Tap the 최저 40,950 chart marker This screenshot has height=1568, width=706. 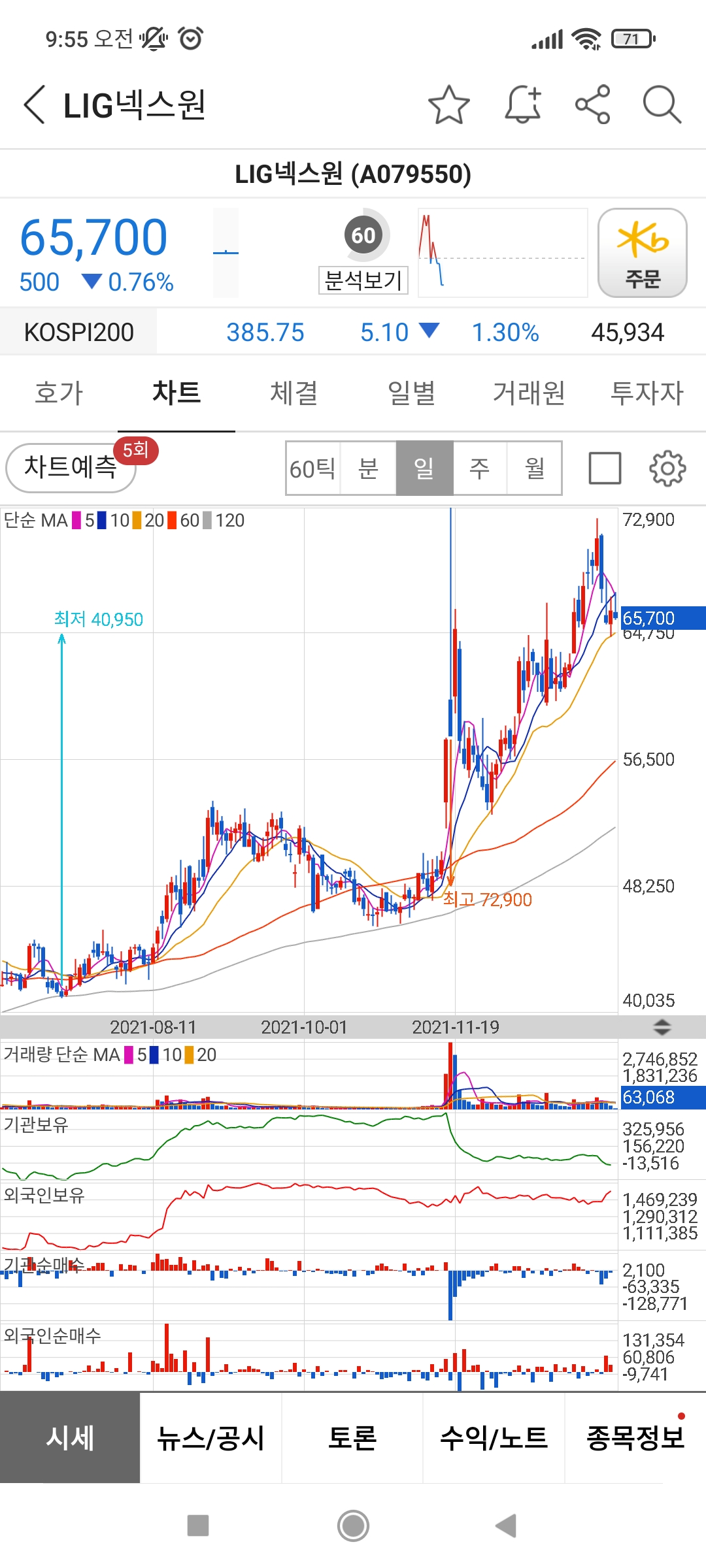click(x=99, y=619)
